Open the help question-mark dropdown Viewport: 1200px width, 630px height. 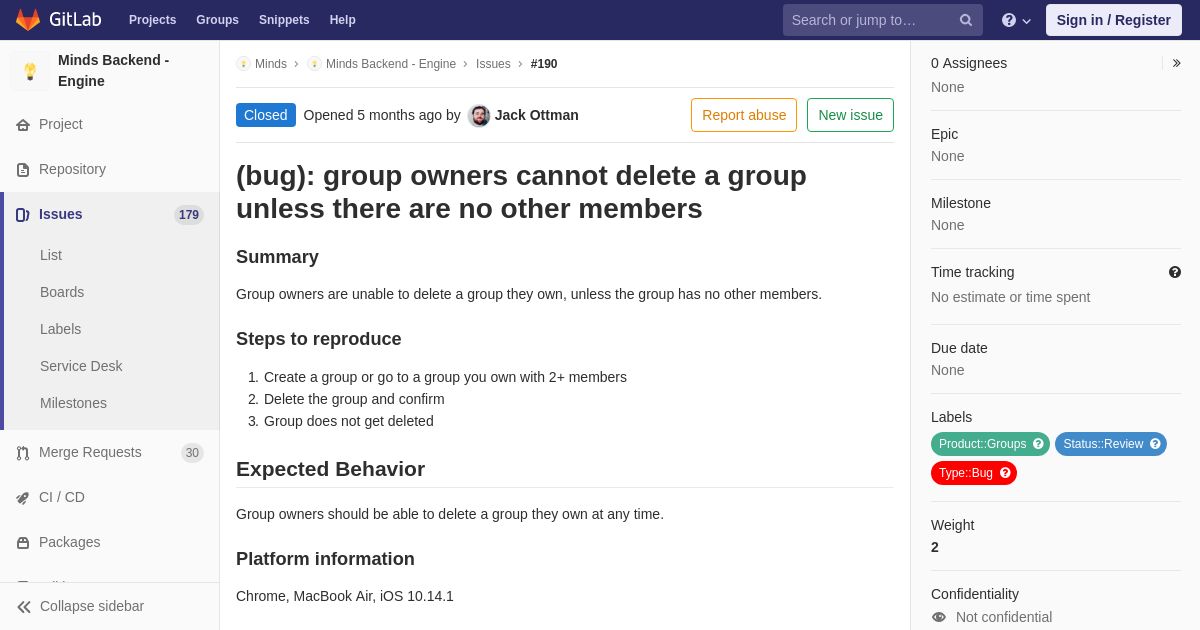[x=1016, y=20]
